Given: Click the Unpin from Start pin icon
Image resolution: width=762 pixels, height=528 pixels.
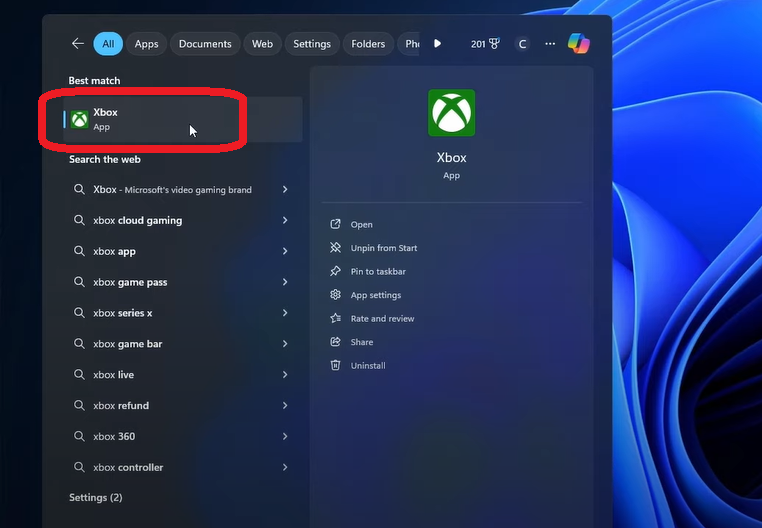Looking at the screenshot, I should pos(335,247).
